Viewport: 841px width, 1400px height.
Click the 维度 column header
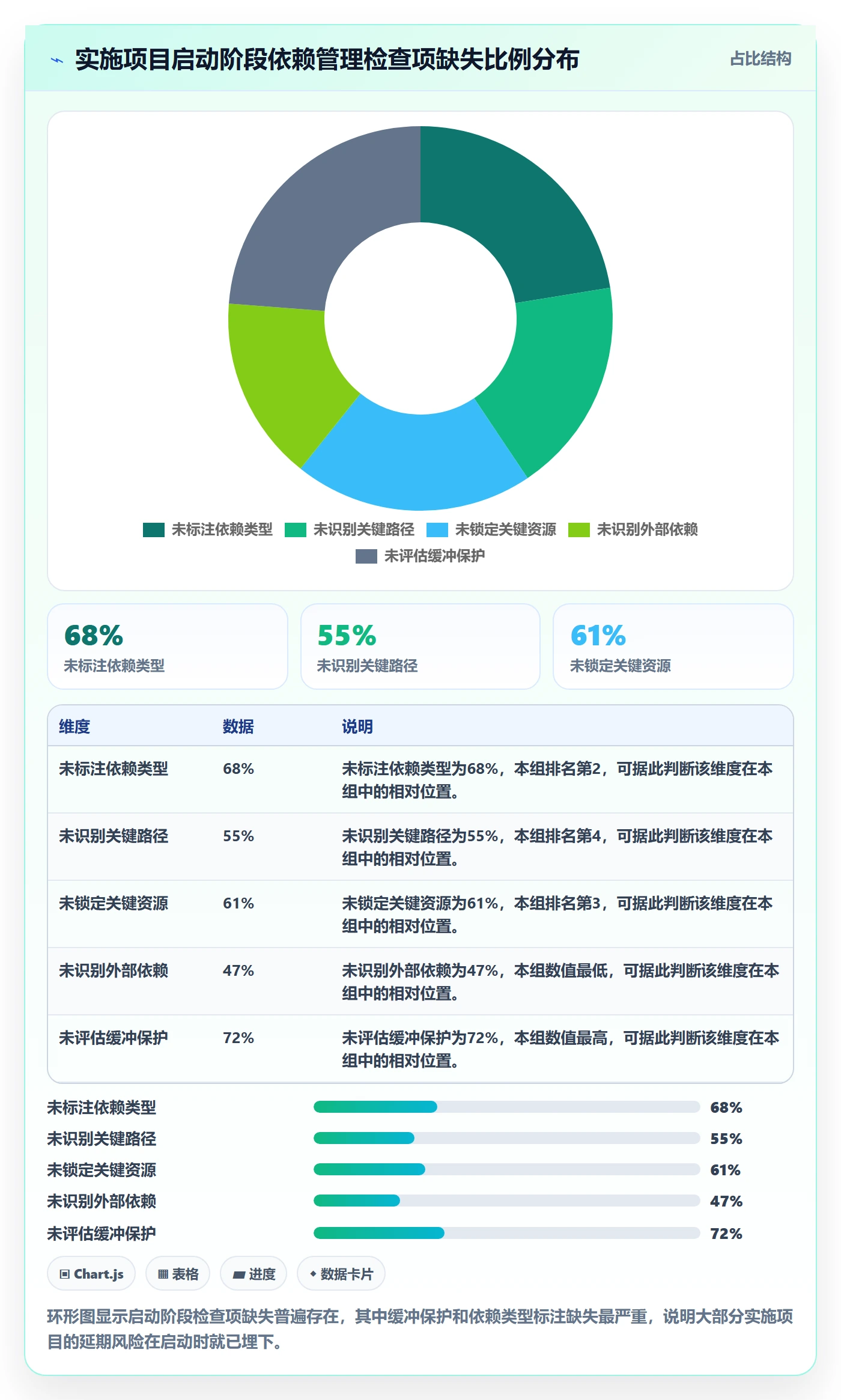[x=74, y=726]
